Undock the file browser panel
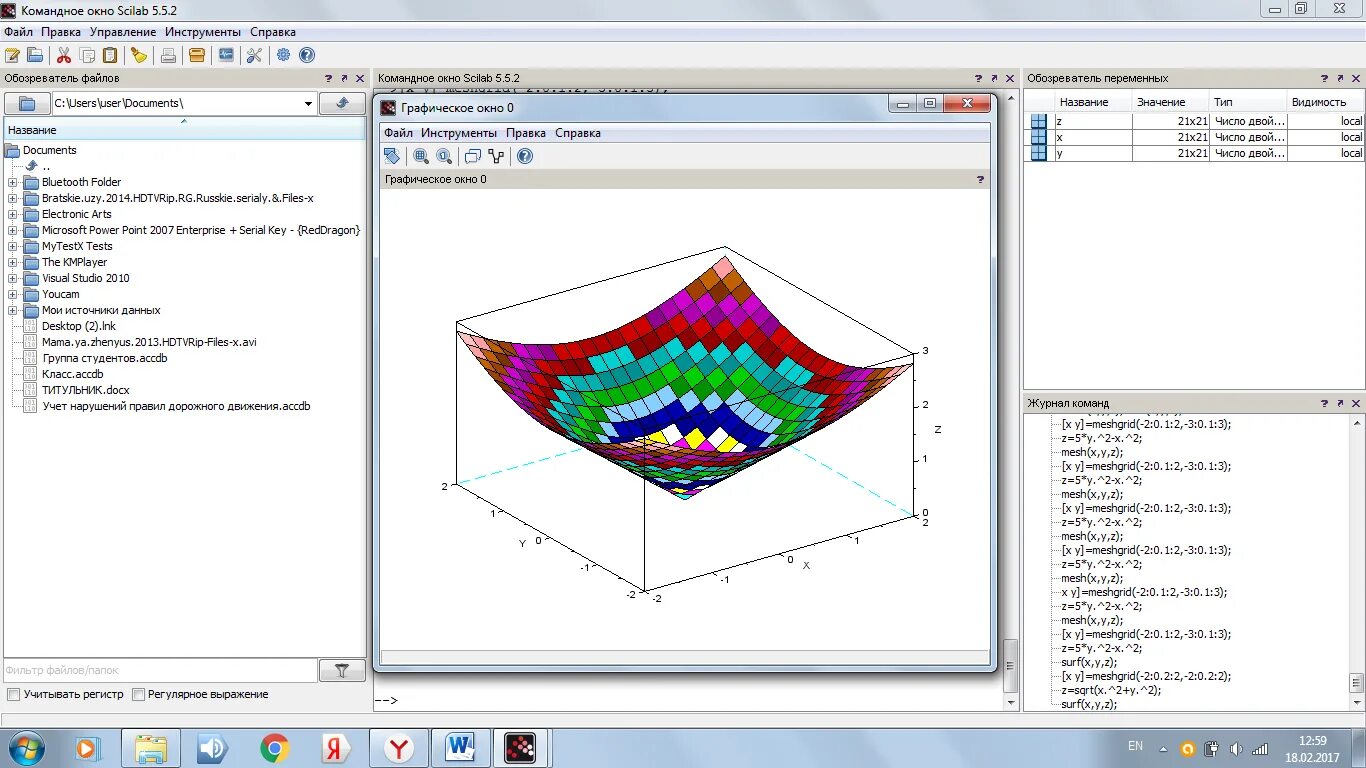Image resolution: width=1366 pixels, height=768 pixels. (344, 78)
